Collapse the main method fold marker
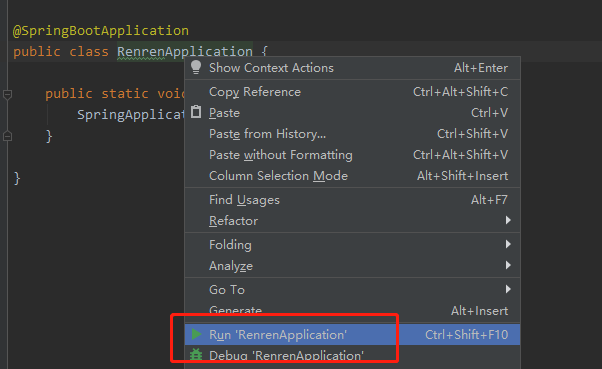The height and width of the screenshot is (369, 602). (7, 94)
